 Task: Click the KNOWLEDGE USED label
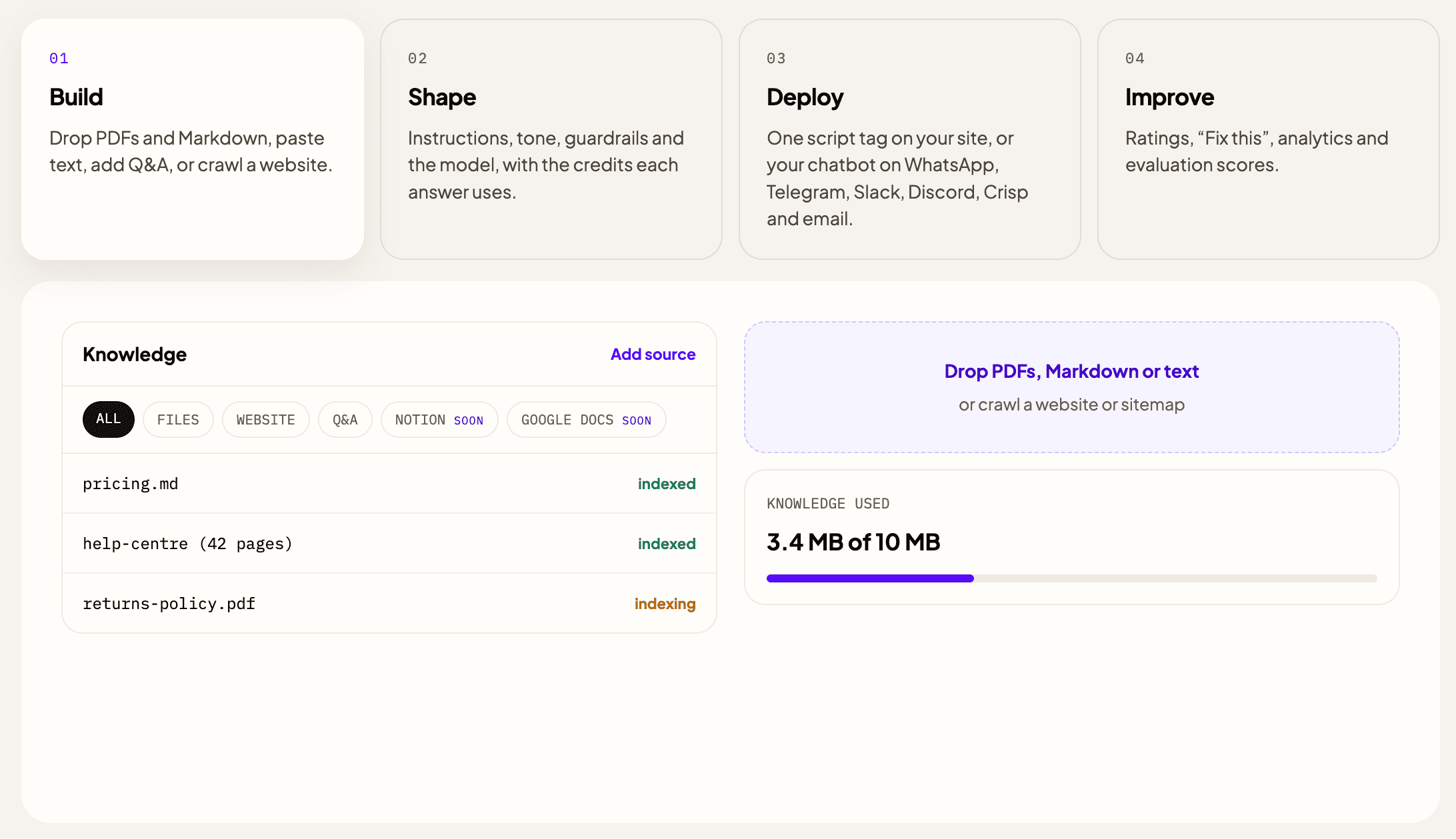click(x=828, y=504)
